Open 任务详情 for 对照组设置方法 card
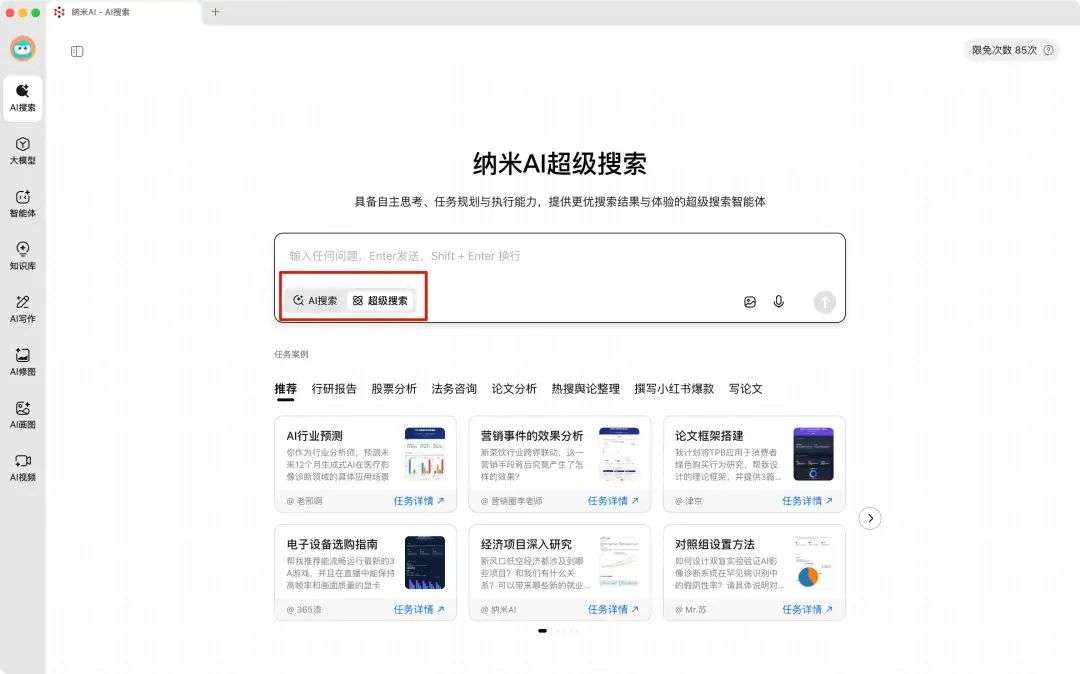Viewport: 1080px width, 674px height. (x=807, y=609)
